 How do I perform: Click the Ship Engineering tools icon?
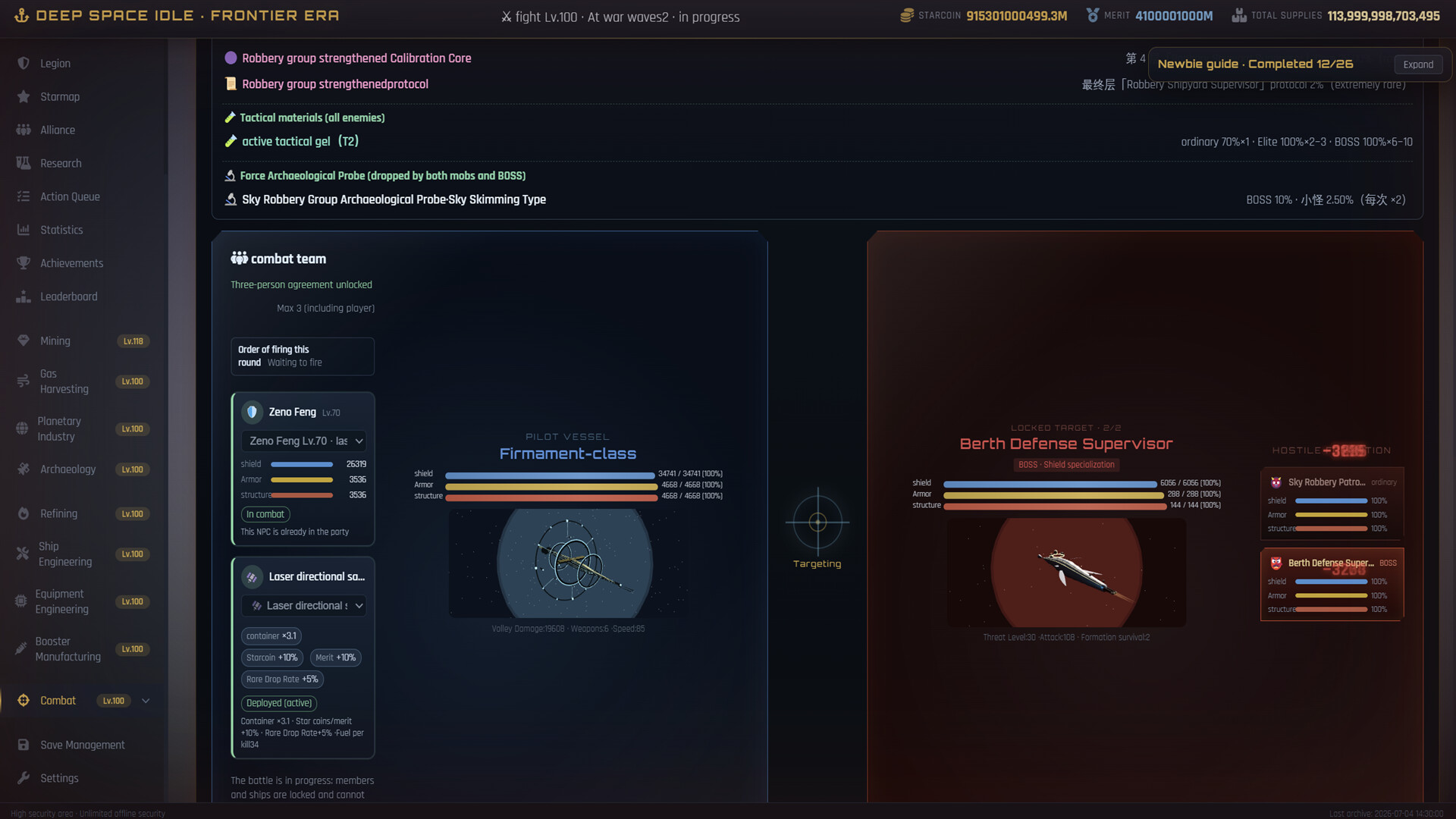pyautogui.click(x=23, y=554)
